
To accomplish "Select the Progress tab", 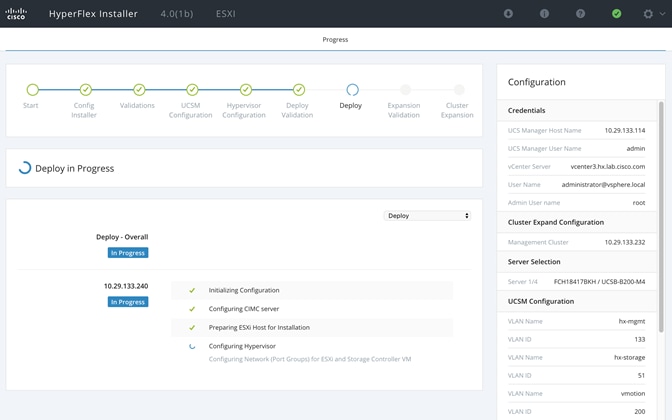I will point(335,39).
